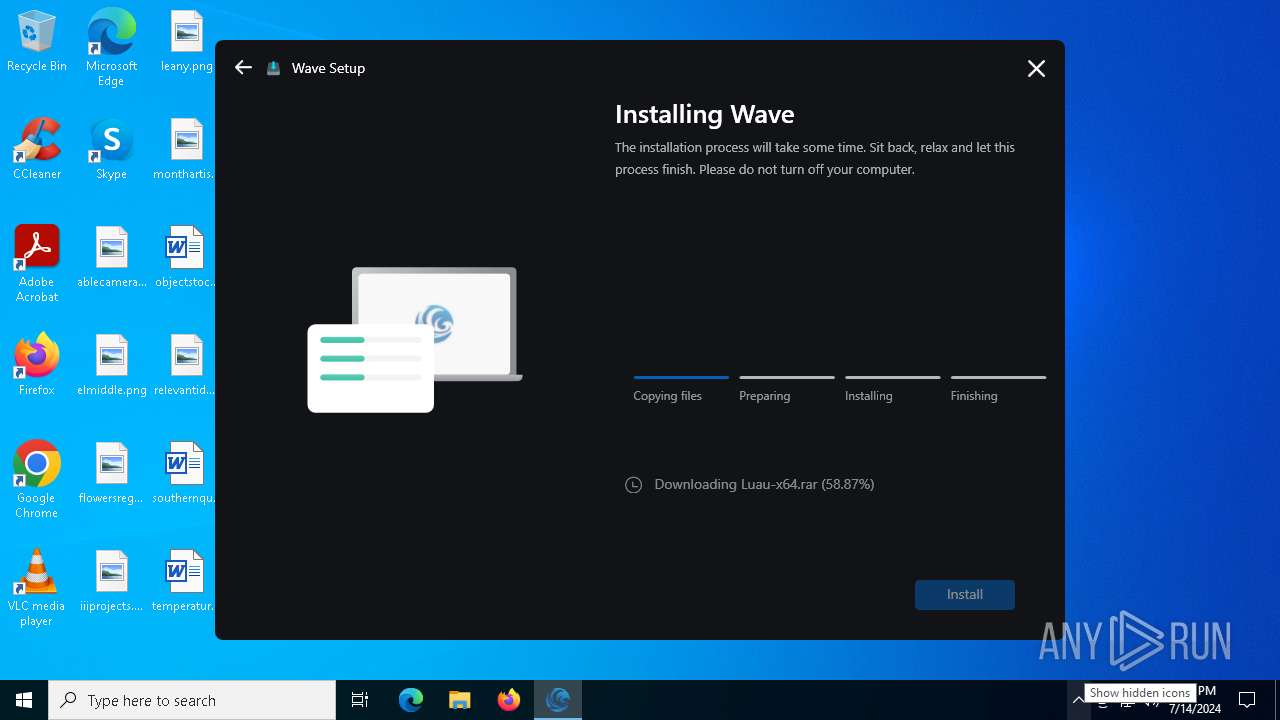Open Firefox desktop shortcut

[37, 365]
